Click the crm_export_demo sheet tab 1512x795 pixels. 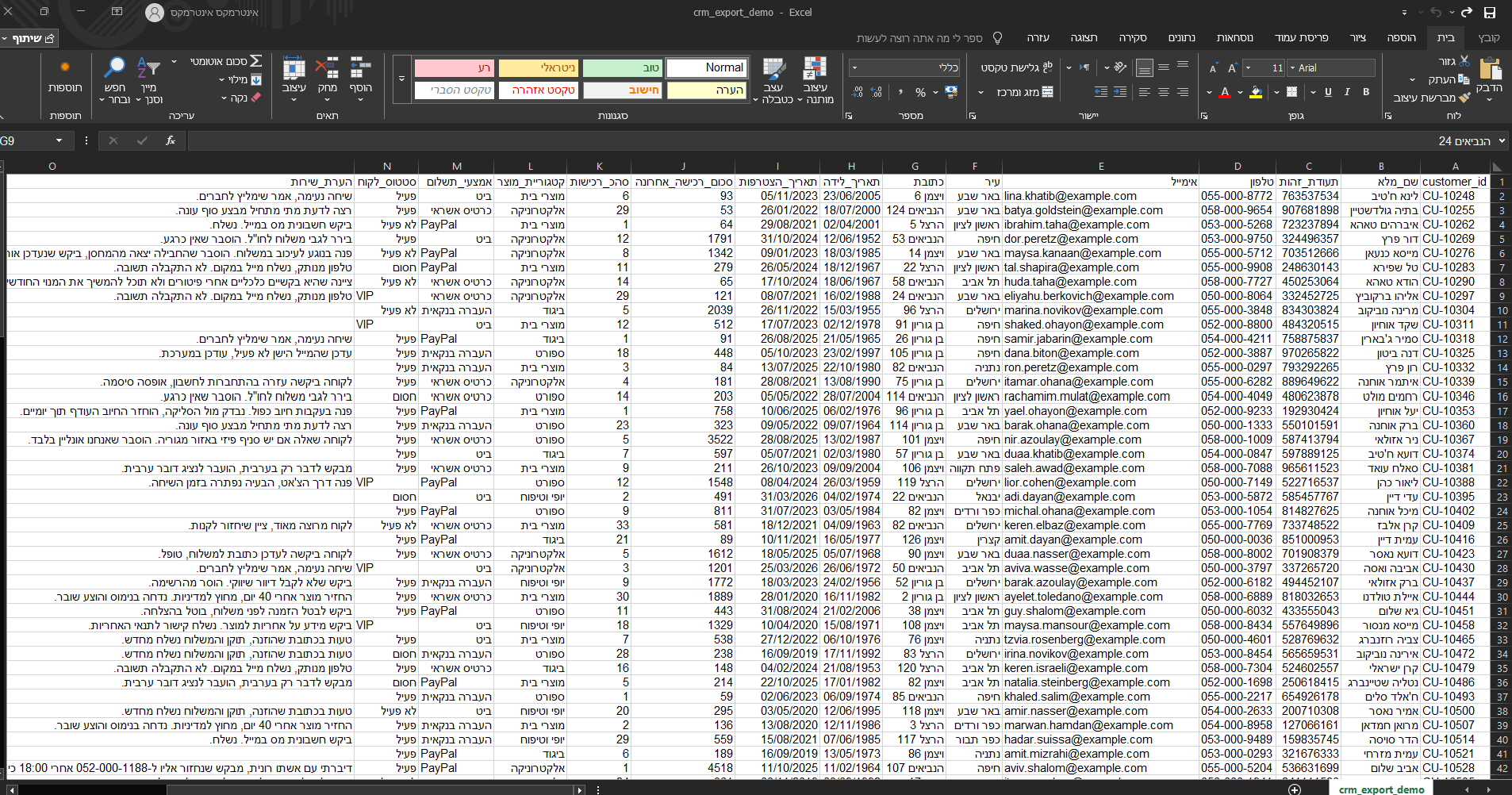(1381, 789)
